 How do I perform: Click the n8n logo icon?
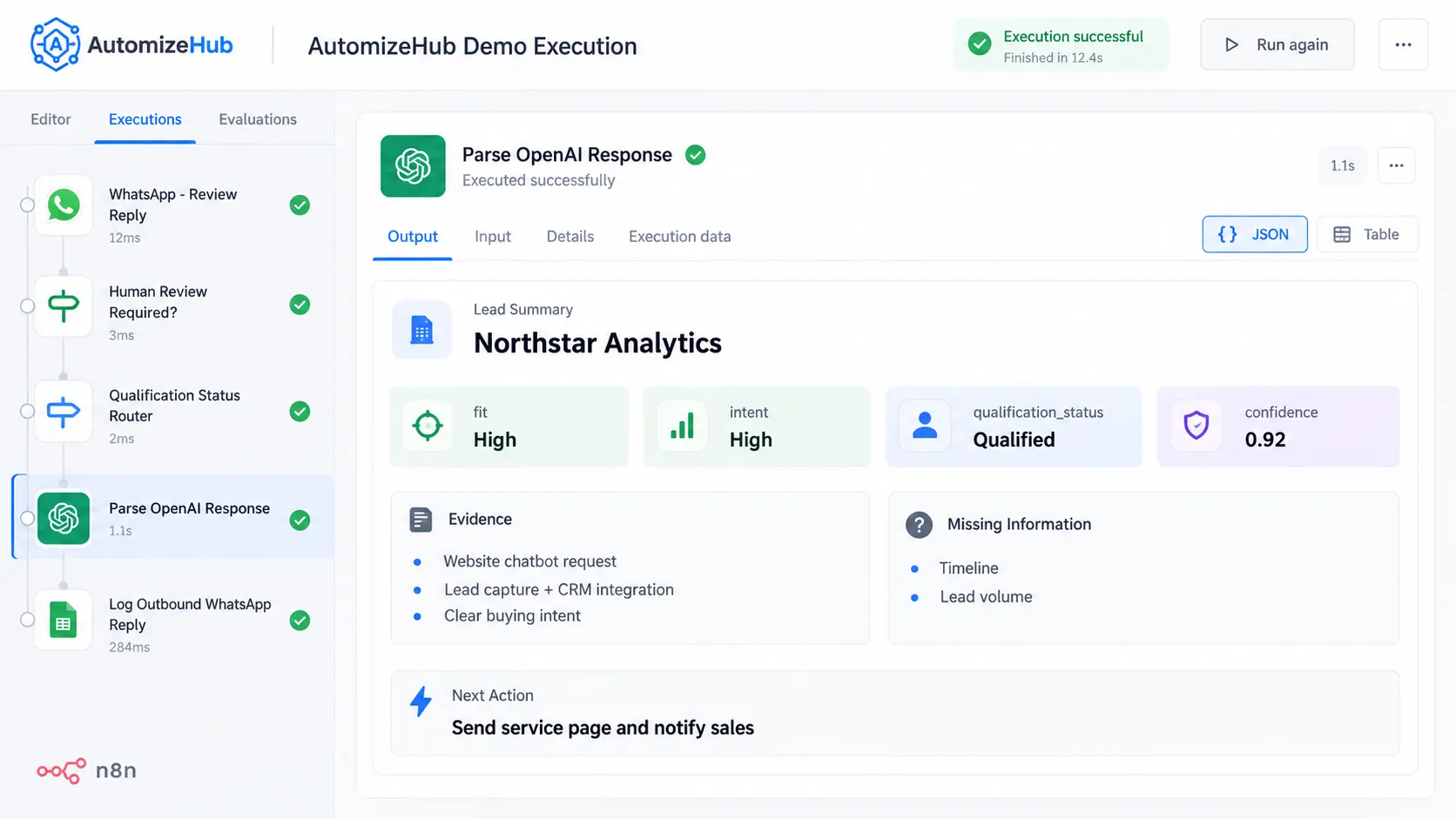click(x=61, y=770)
